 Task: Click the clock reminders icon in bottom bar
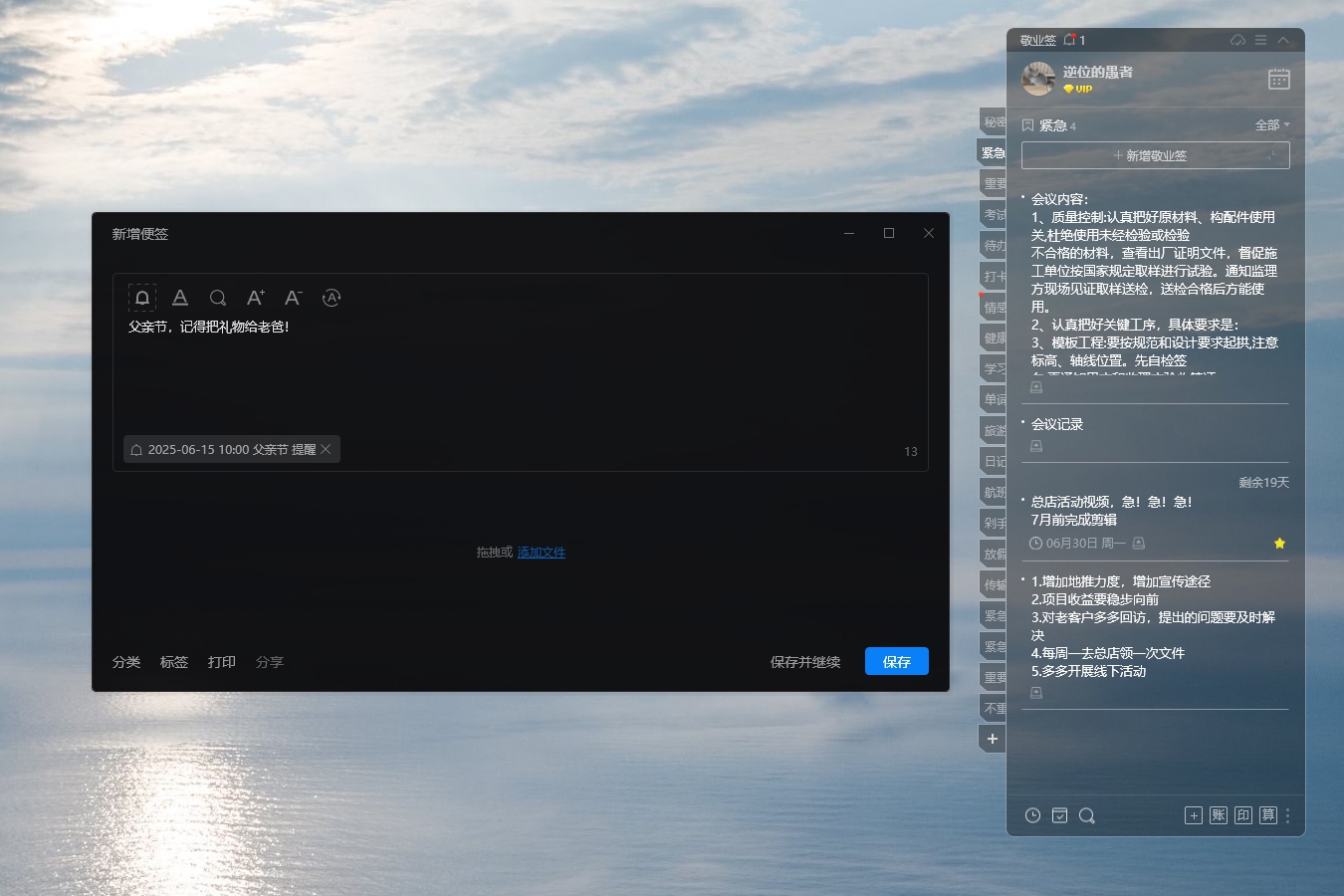tap(1033, 815)
